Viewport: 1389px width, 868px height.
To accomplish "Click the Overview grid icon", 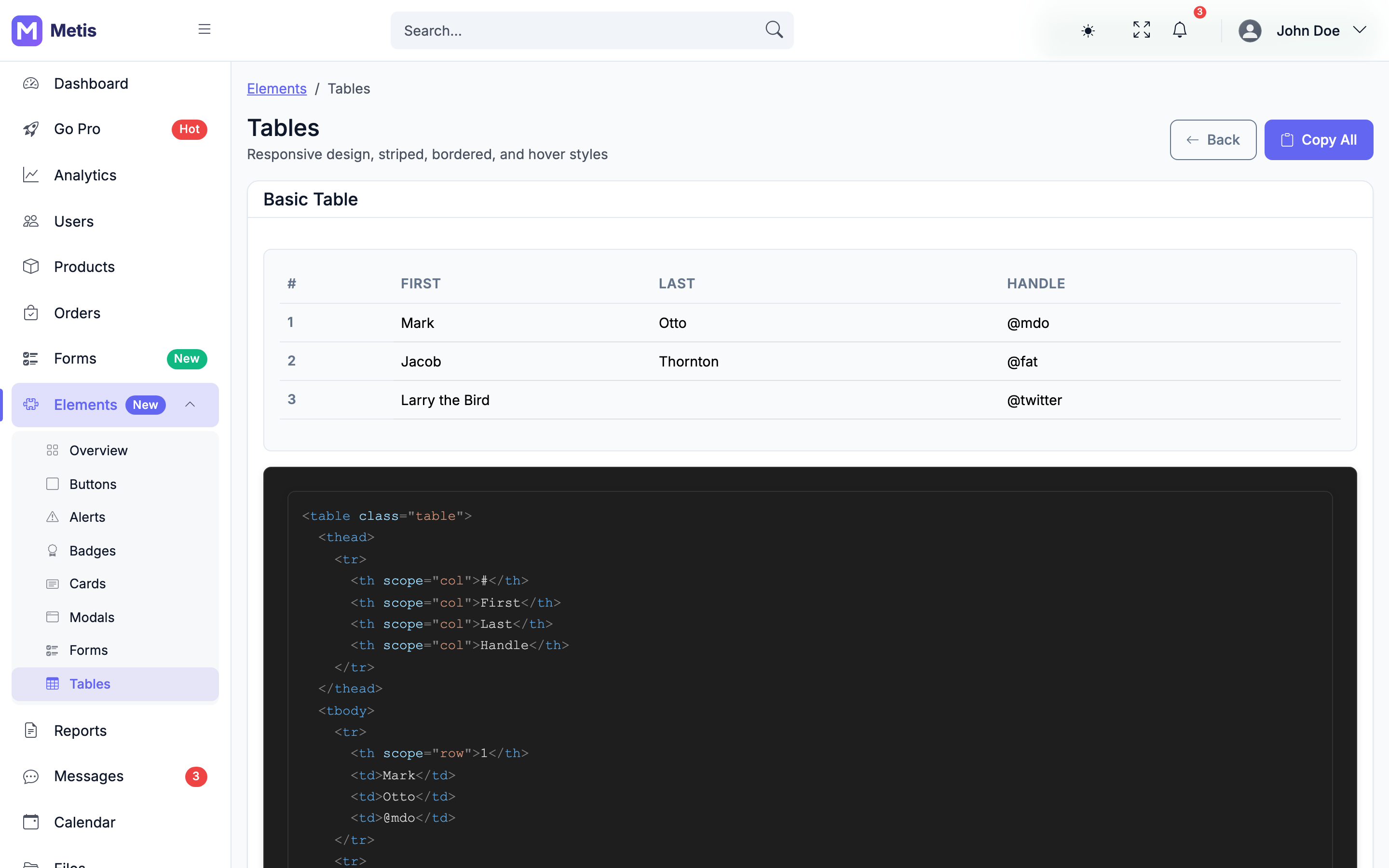I will pos(52,450).
